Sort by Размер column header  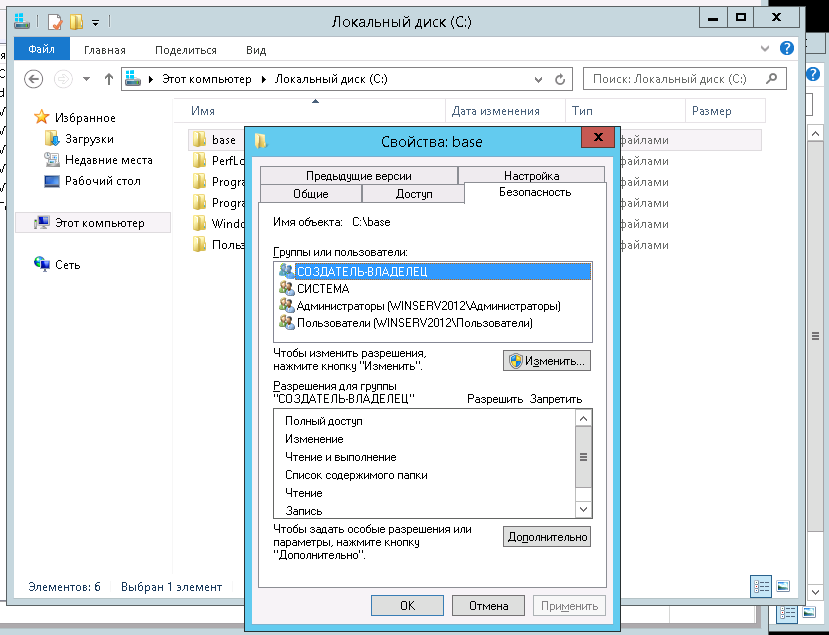click(725, 111)
